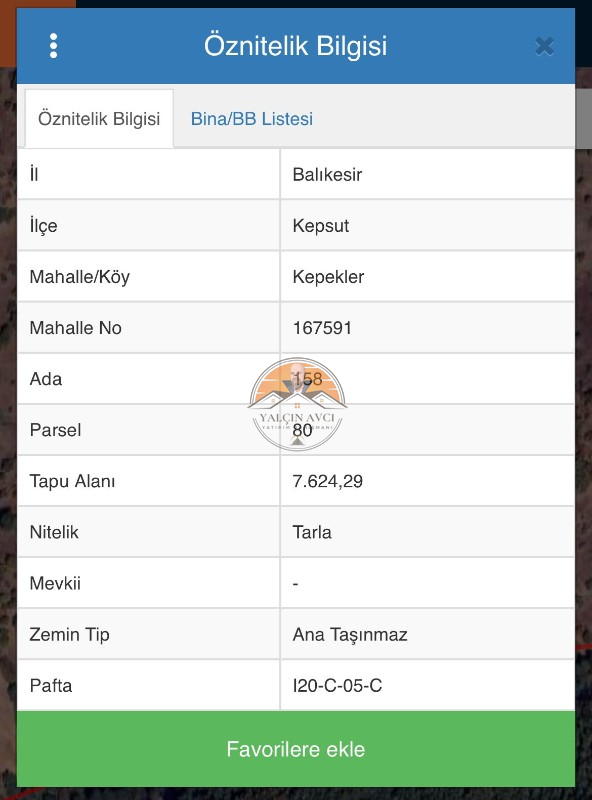
Task: Click the Tapu Alanı value 7.624,29
Action: point(327,481)
